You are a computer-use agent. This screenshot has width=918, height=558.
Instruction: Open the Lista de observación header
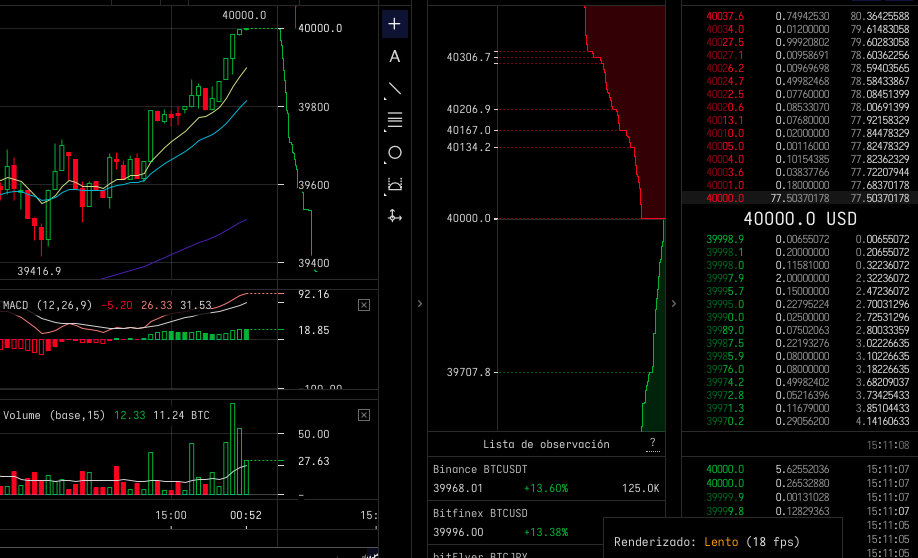tap(546, 444)
